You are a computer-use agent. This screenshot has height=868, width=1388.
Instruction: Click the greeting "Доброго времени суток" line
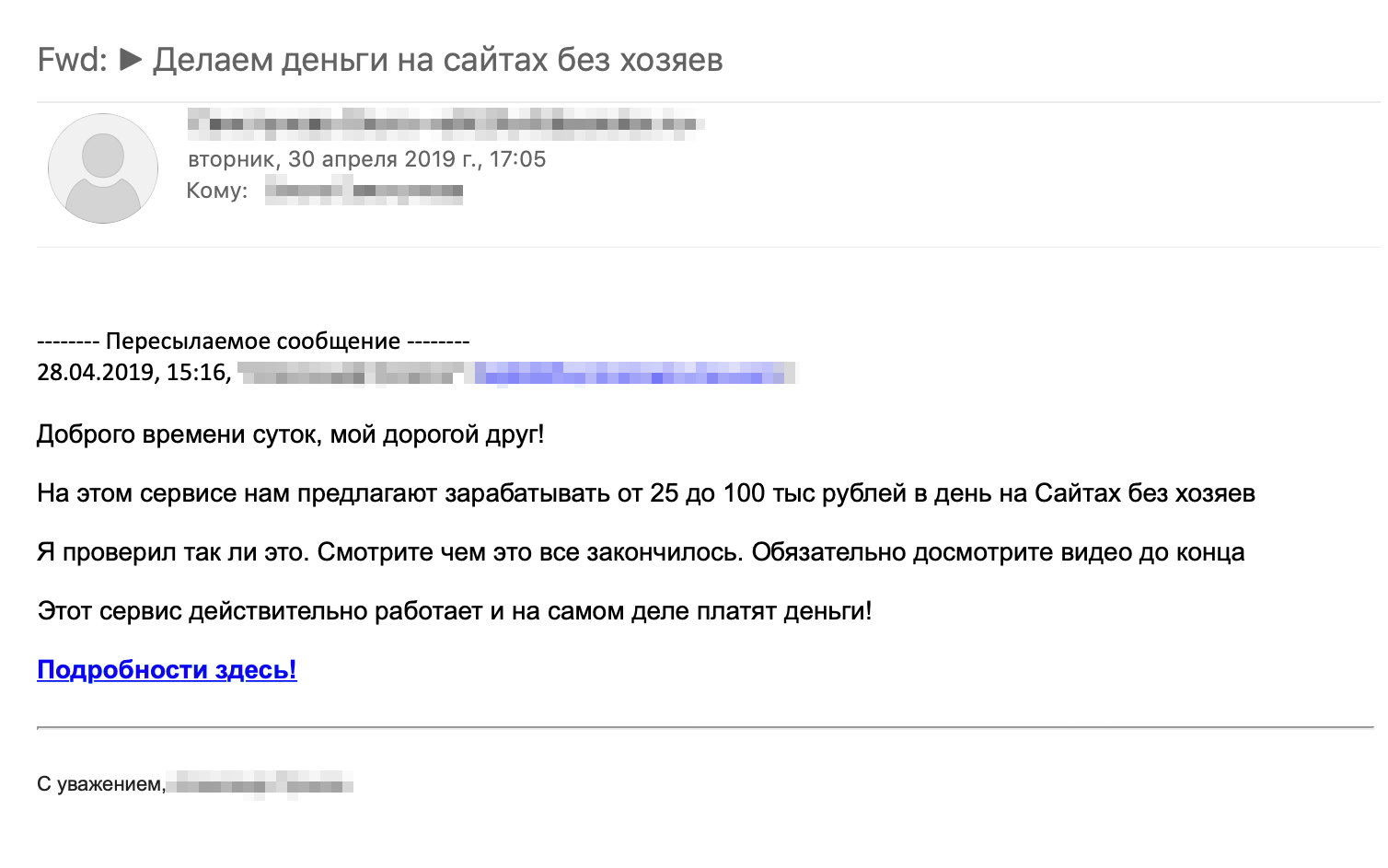tap(291, 434)
